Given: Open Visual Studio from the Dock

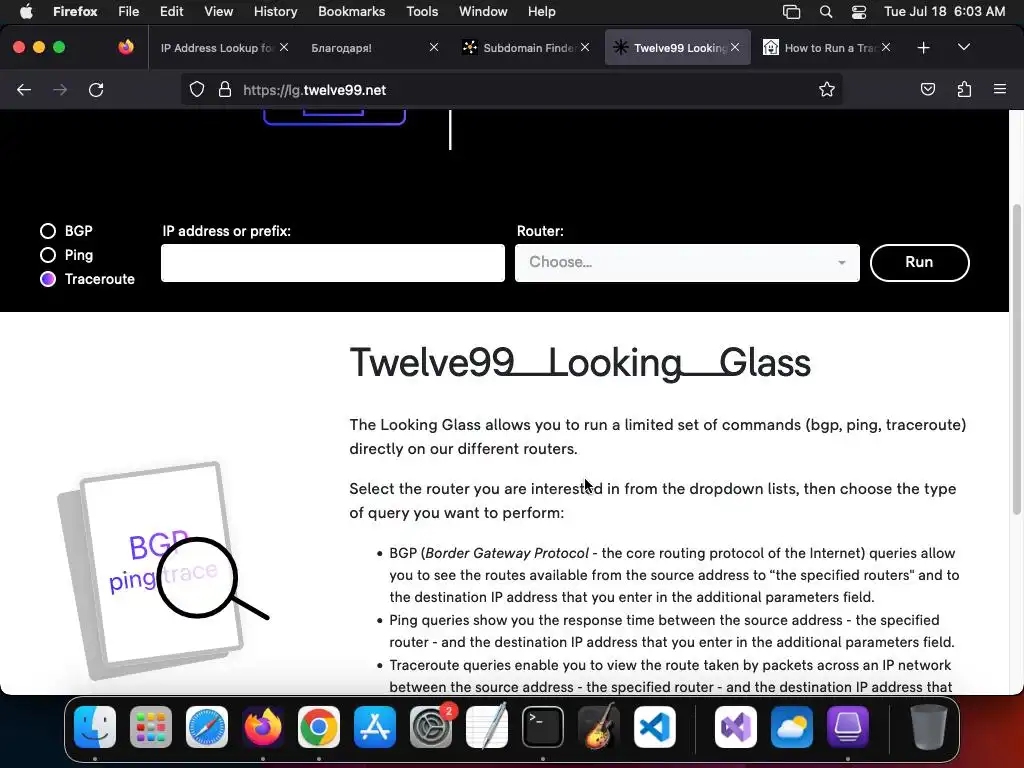Looking at the screenshot, I should click(x=736, y=726).
